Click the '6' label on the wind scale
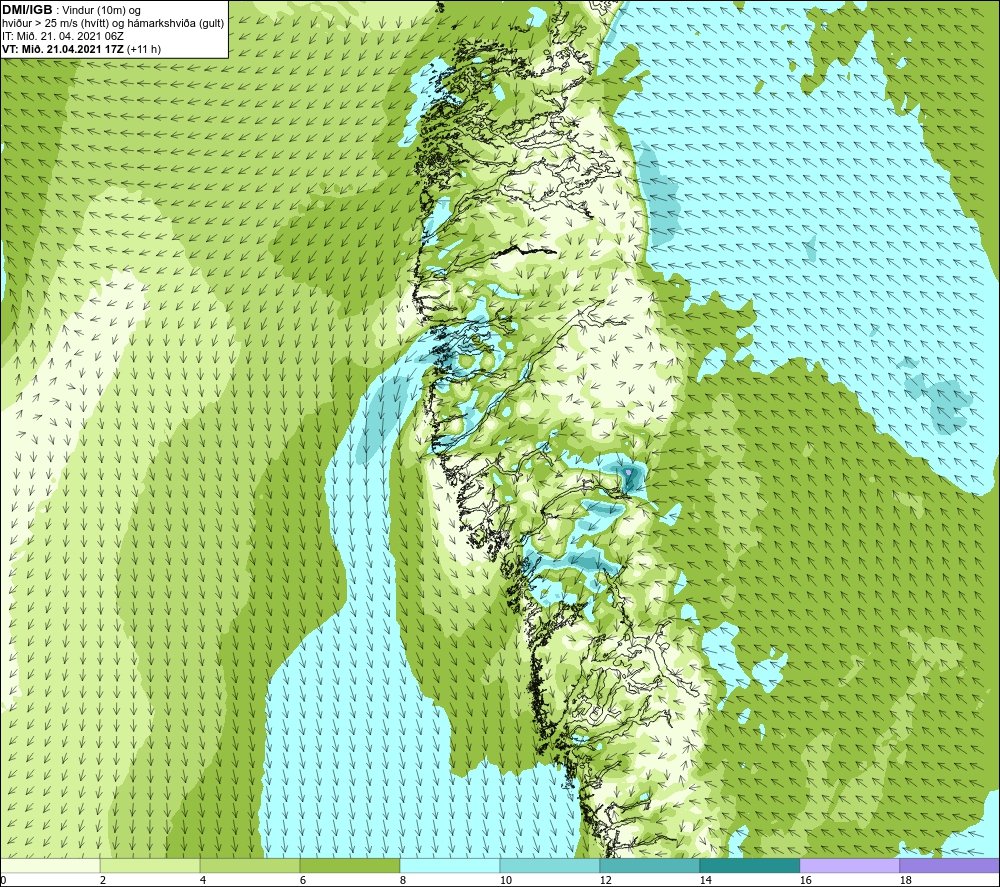 pyautogui.click(x=303, y=880)
